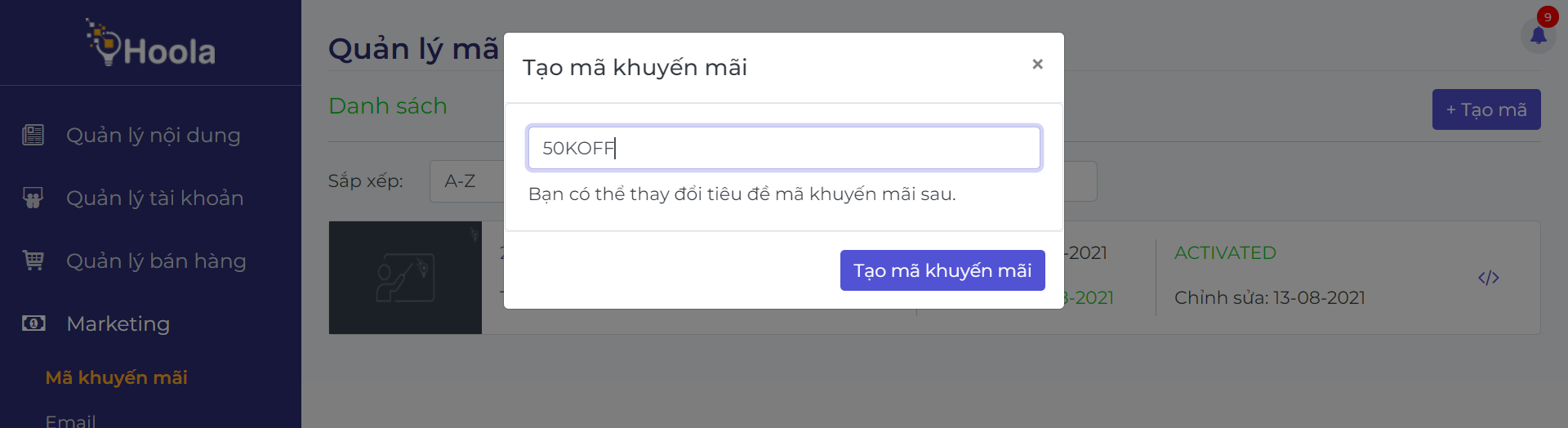Screen dimensions: 1568x428
Task: Open the Sắp xếp A-Z dropdown
Action: [x=467, y=181]
